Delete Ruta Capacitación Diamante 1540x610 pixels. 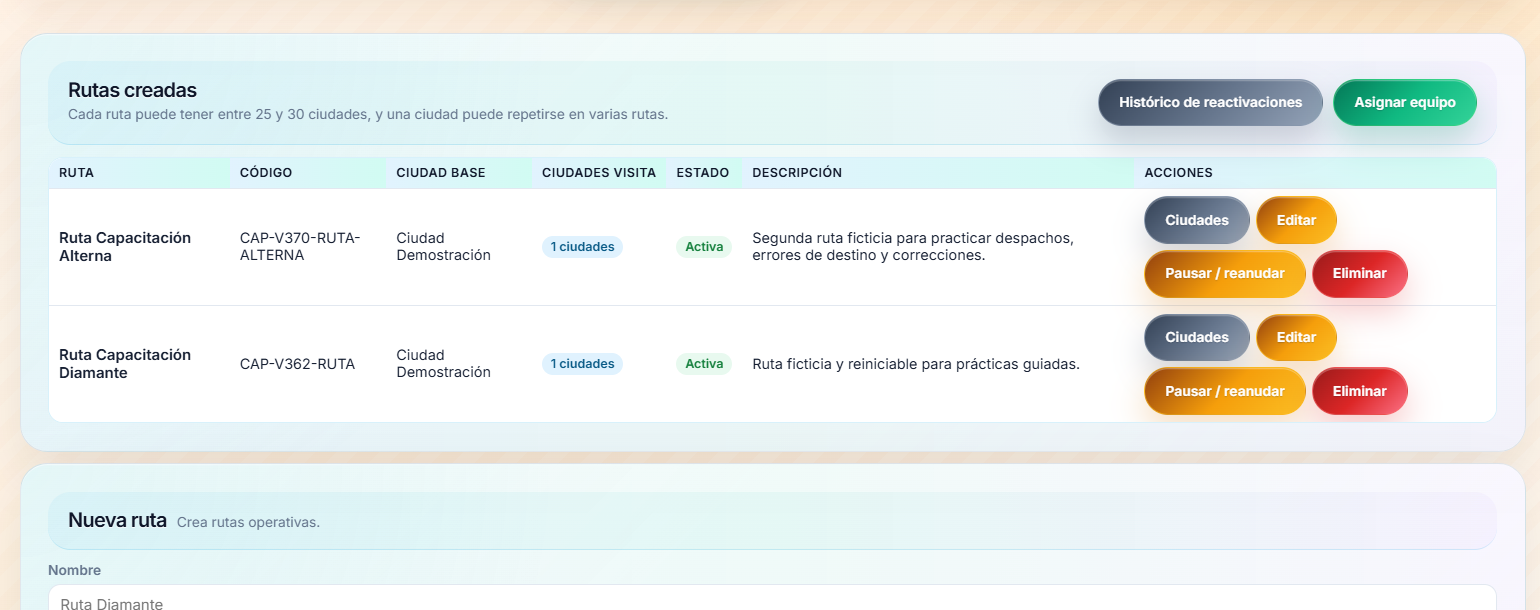coord(1360,391)
